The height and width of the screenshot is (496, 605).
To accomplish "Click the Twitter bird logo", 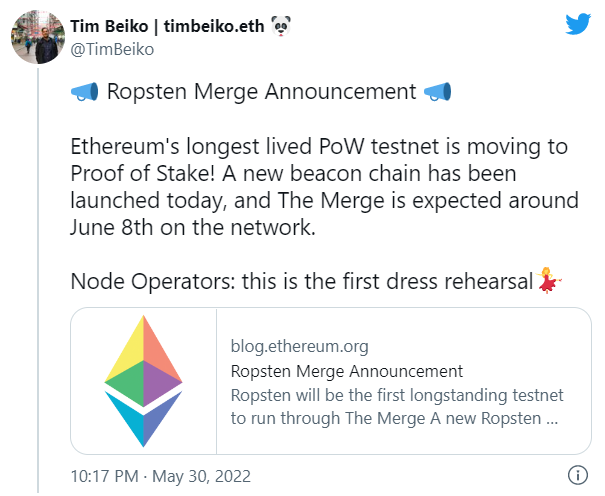I will [x=578, y=24].
